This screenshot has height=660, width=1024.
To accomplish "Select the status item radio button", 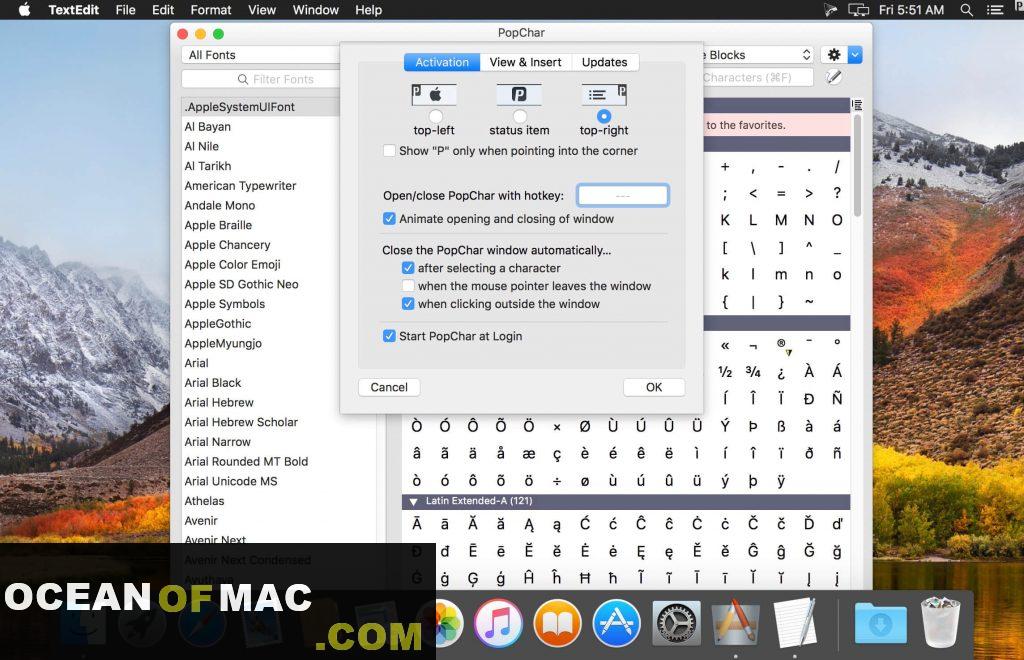I will pyautogui.click(x=519, y=116).
